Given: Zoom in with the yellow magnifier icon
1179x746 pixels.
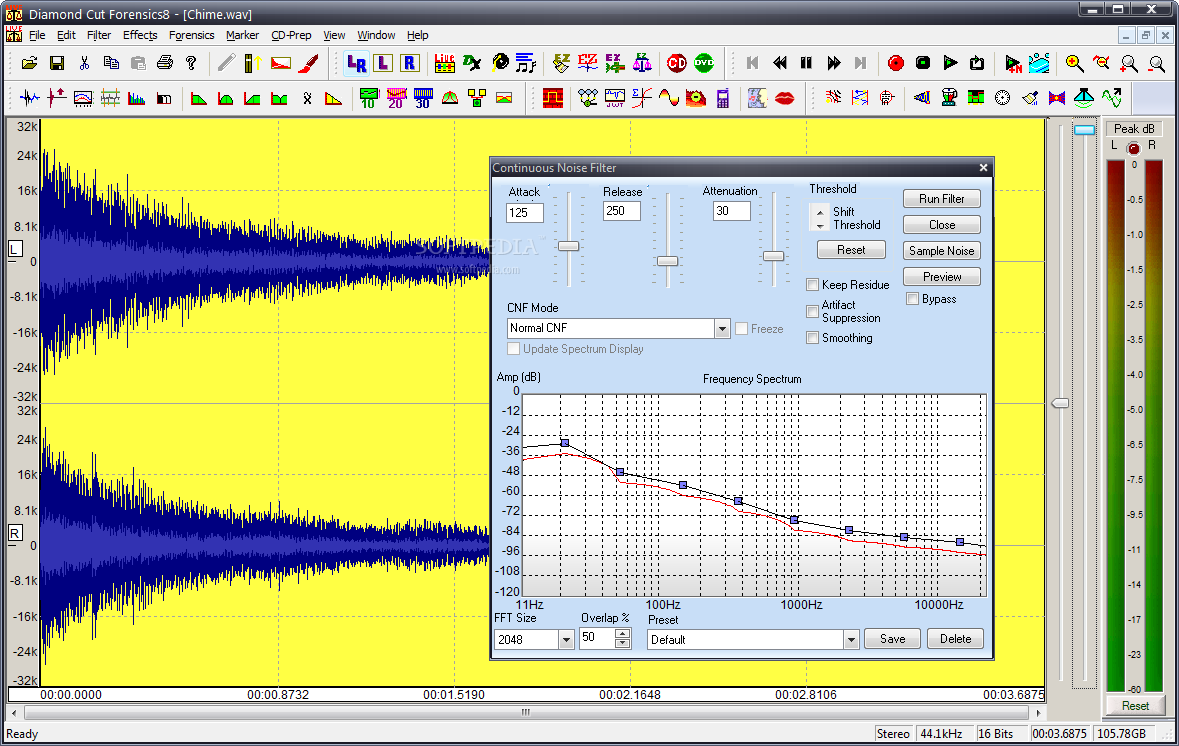Looking at the screenshot, I should pyautogui.click(x=1074, y=63).
